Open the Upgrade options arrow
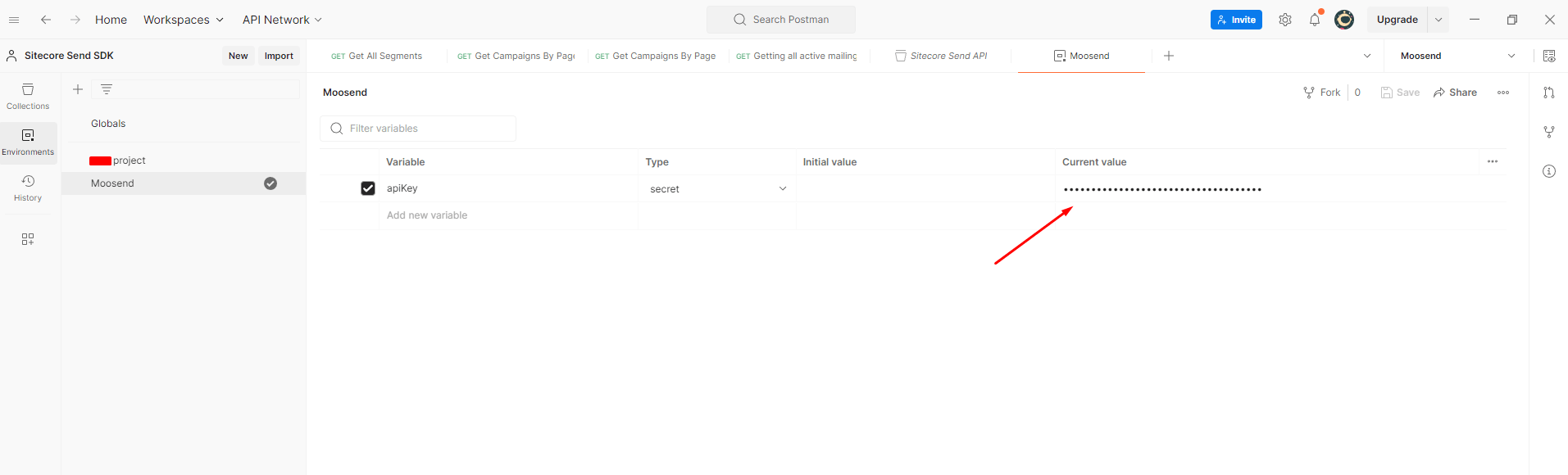1568x475 pixels. click(1438, 20)
